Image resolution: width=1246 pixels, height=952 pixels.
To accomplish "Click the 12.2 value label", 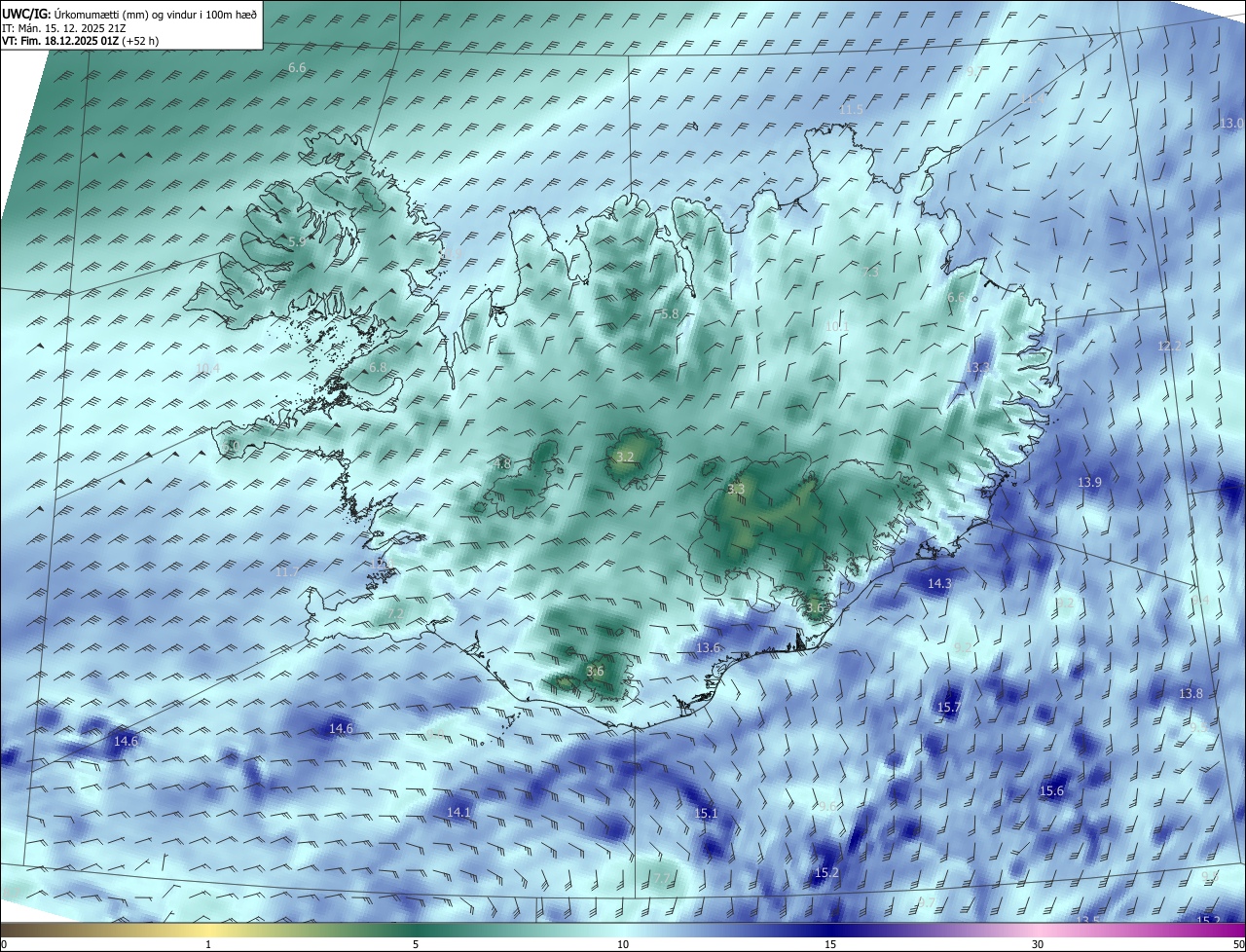I will coord(1169,346).
